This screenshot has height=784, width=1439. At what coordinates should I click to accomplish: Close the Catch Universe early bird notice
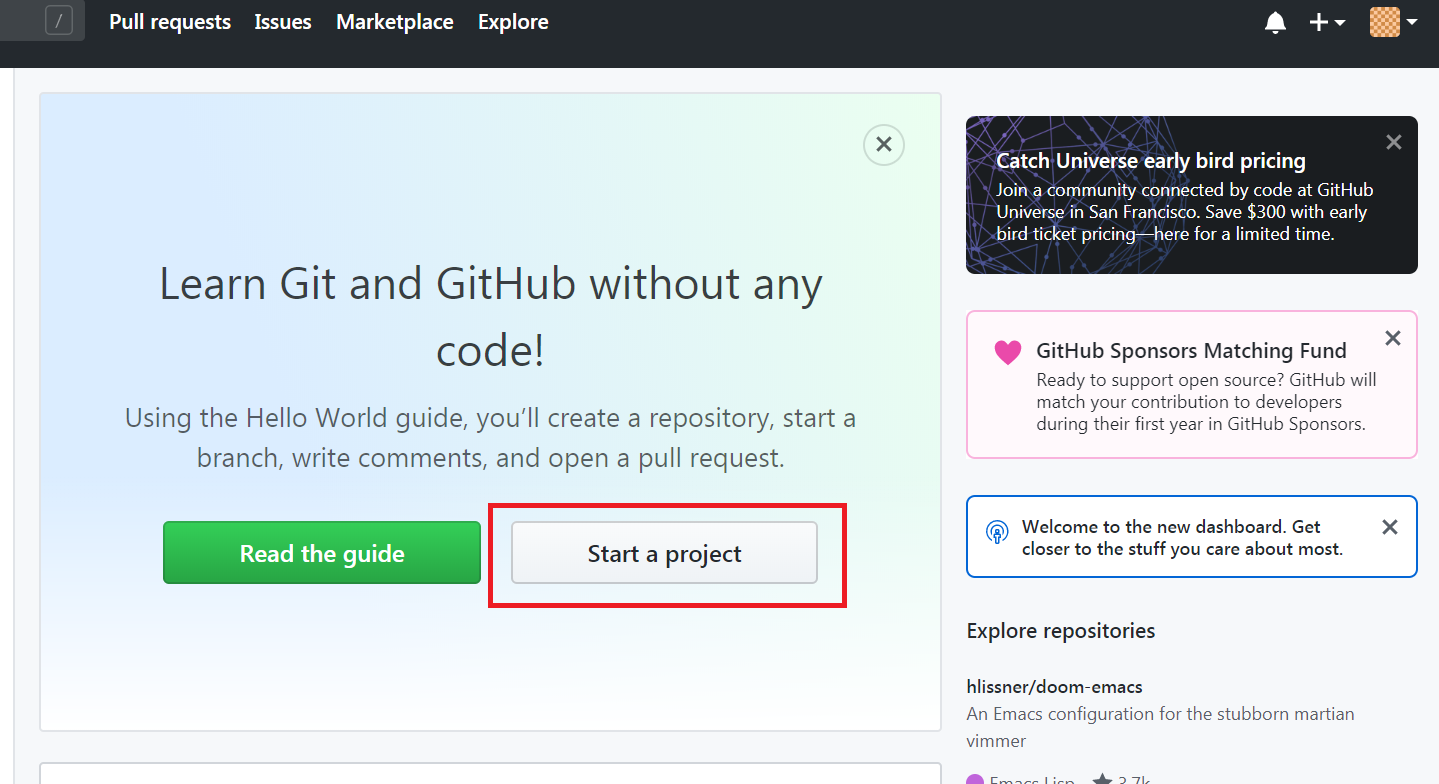(x=1394, y=143)
